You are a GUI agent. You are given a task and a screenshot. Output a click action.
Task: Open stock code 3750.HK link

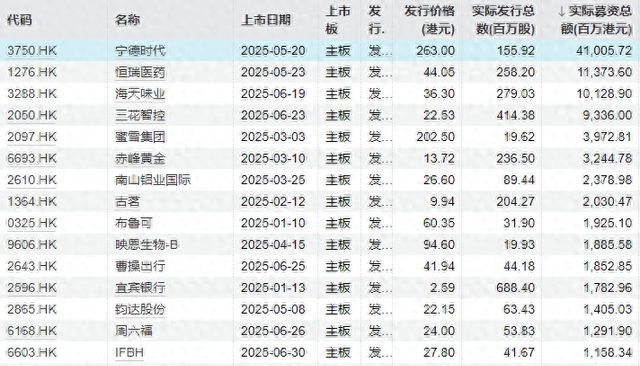point(32,51)
